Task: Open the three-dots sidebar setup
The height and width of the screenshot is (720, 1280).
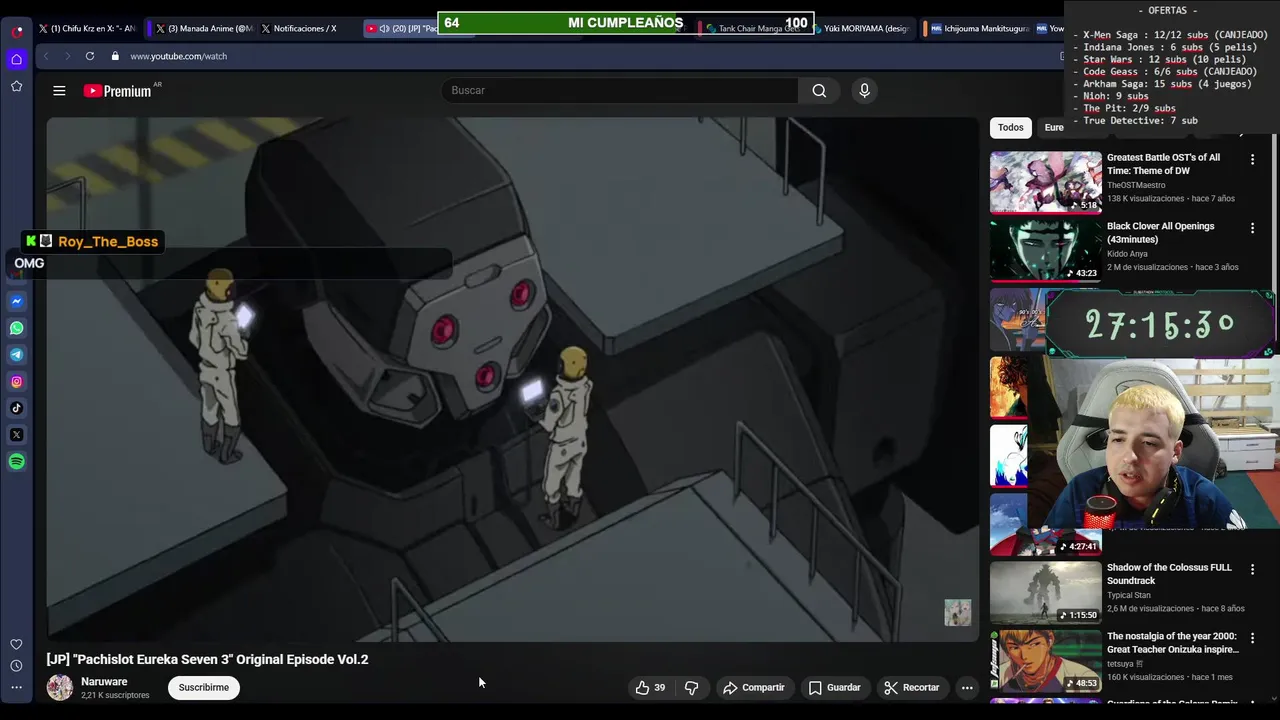Action: (x=16, y=687)
